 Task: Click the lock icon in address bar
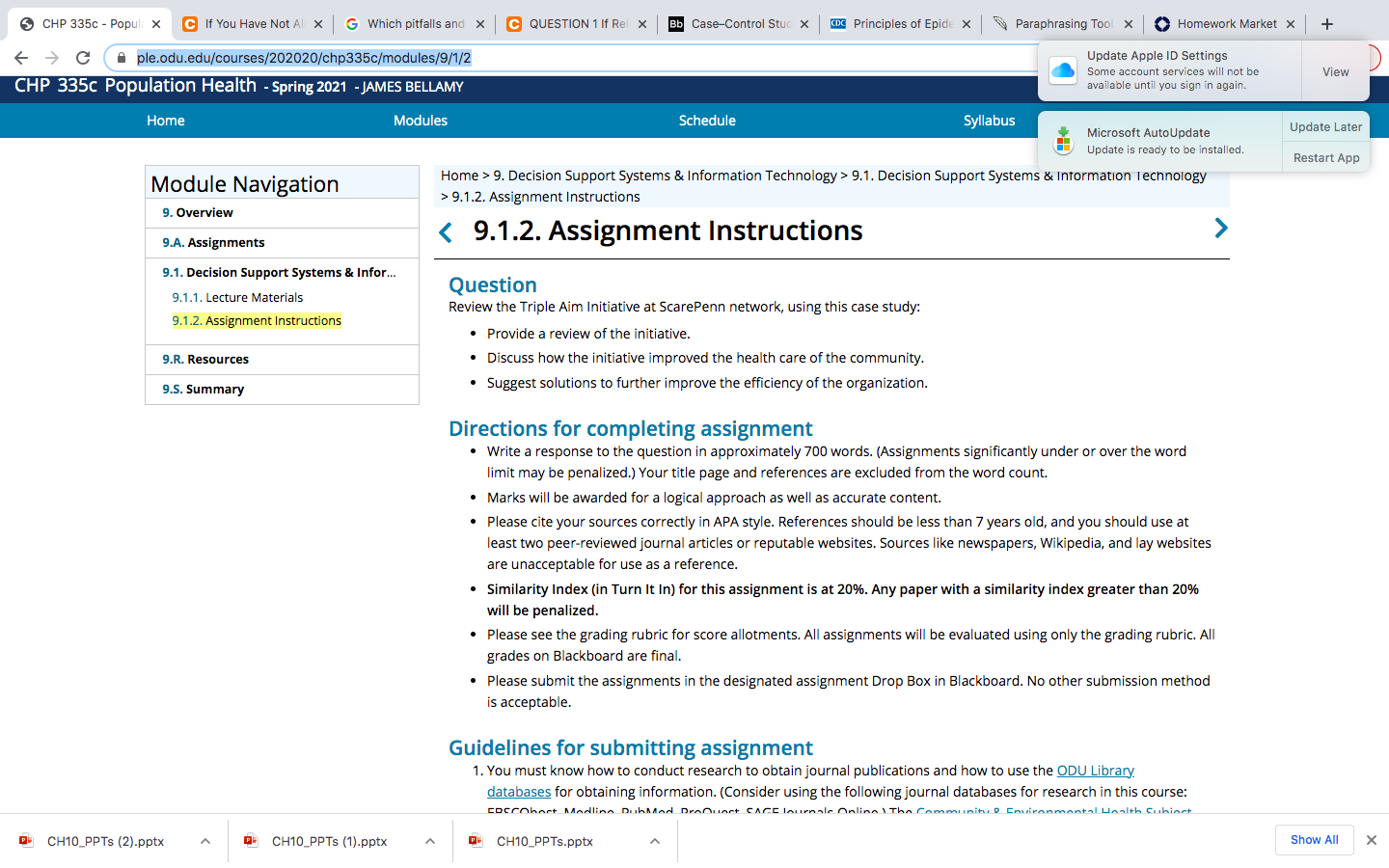tap(122, 58)
